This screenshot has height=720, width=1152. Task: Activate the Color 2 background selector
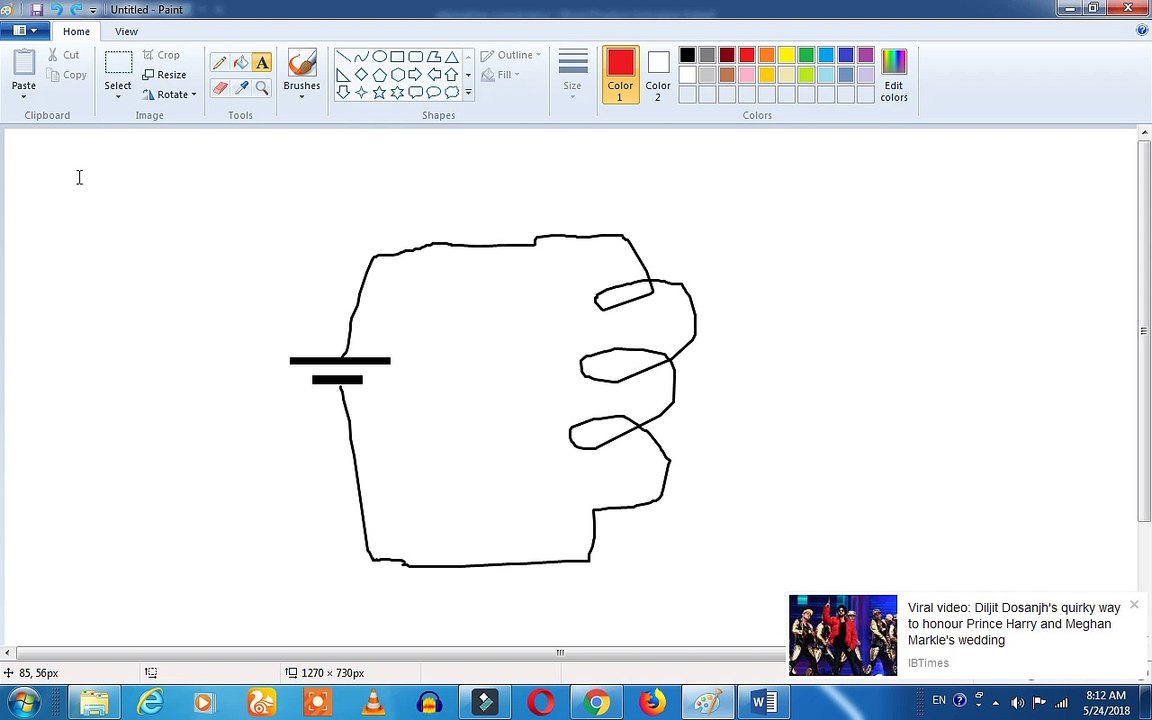(658, 75)
